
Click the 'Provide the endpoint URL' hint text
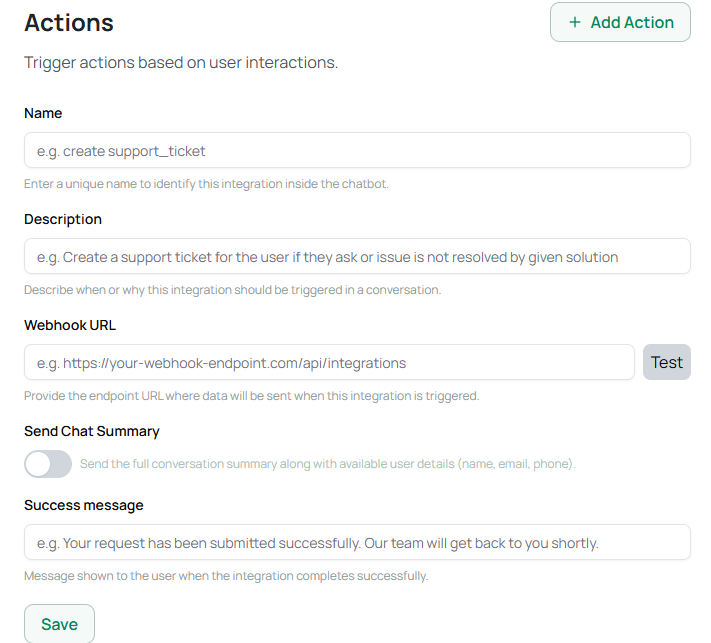coord(251,395)
